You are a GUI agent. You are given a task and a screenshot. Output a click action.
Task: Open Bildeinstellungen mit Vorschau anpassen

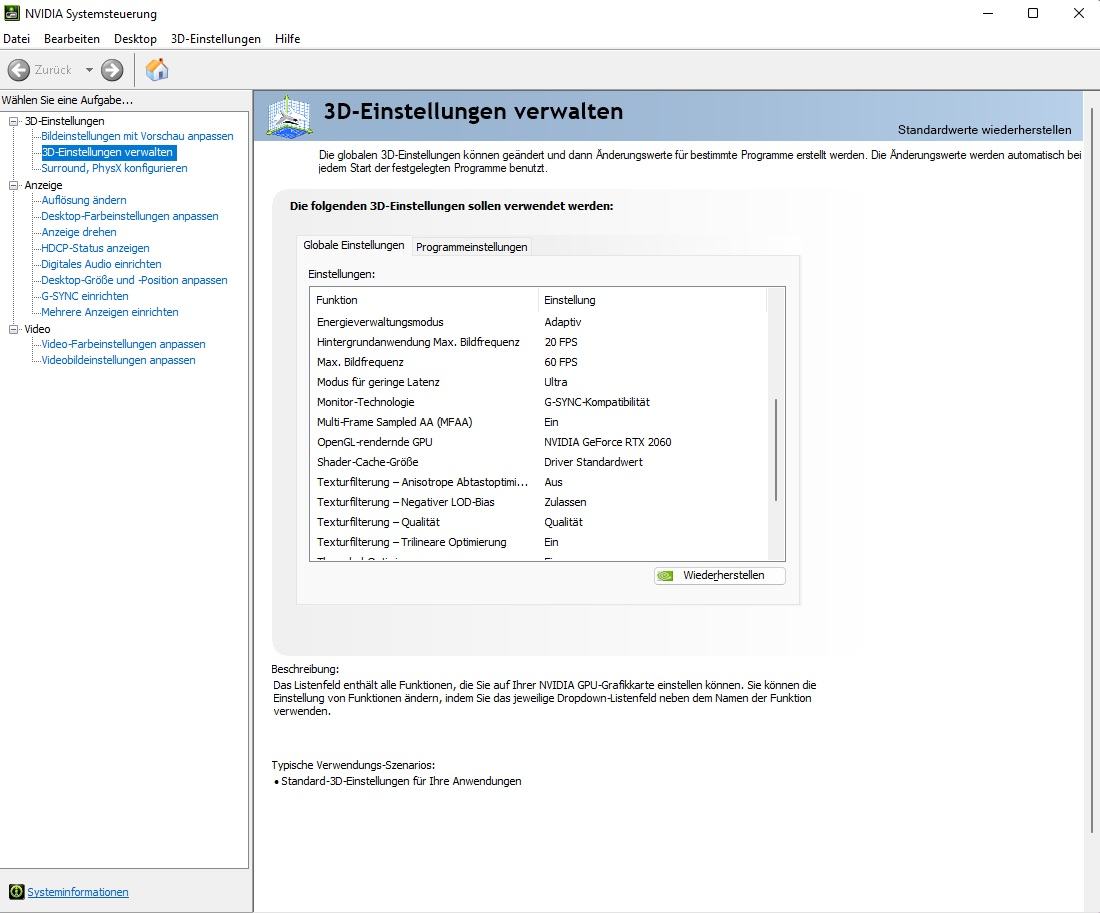pos(138,136)
